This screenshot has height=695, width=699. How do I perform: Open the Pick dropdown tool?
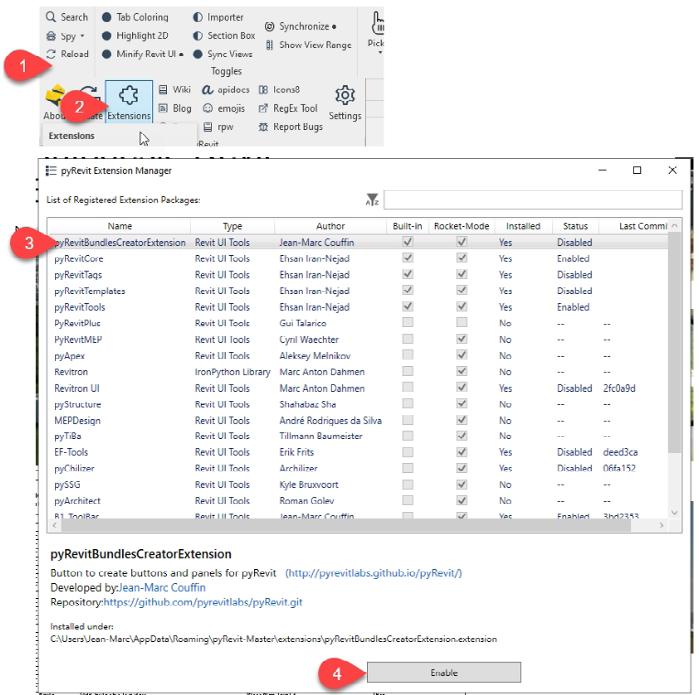pyautogui.click(x=376, y=32)
